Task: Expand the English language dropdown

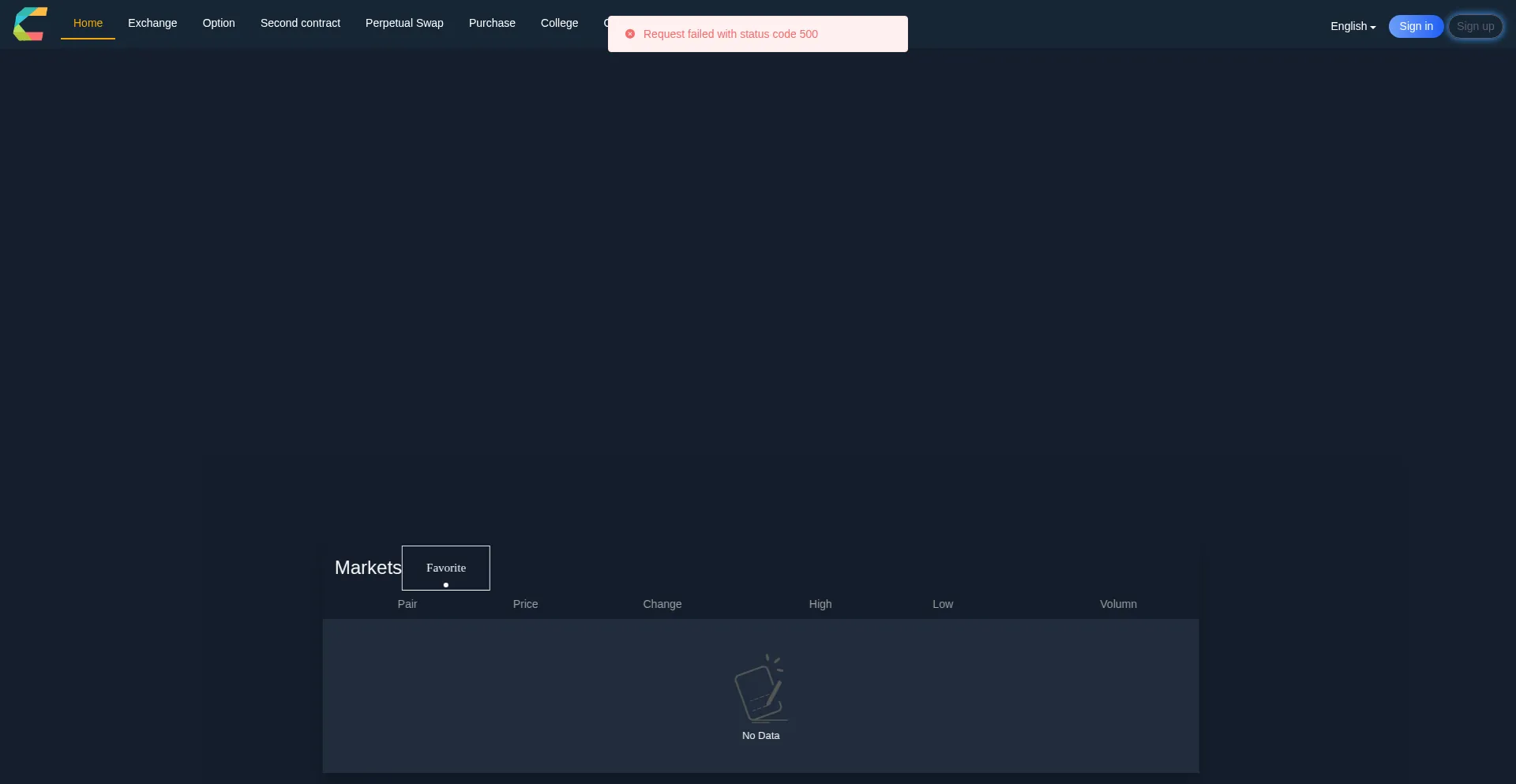Action: tap(1353, 26)
